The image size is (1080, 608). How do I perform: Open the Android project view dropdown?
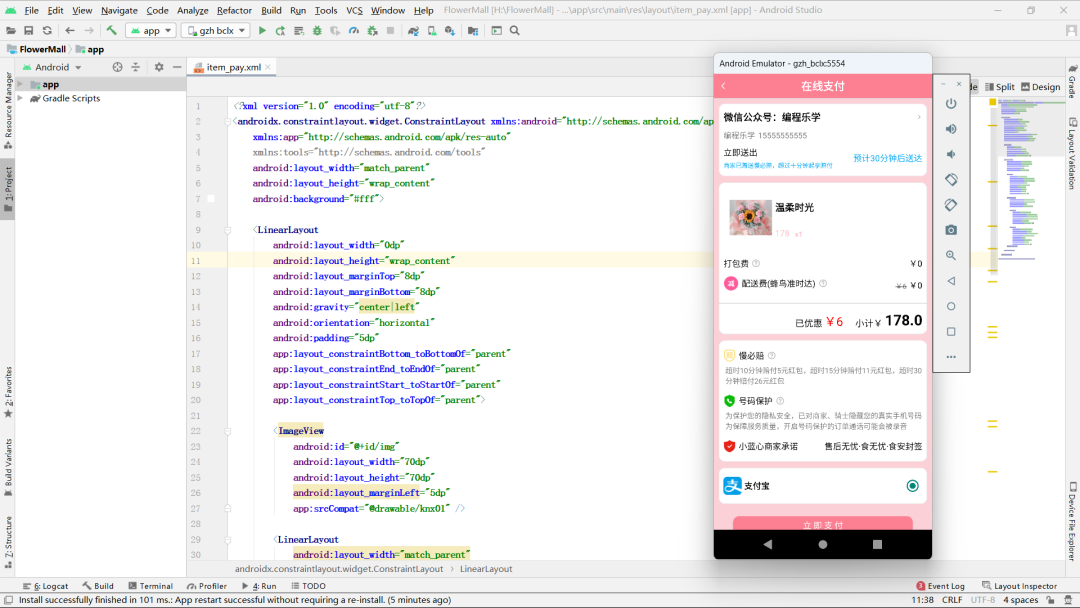tap(52, 67)
